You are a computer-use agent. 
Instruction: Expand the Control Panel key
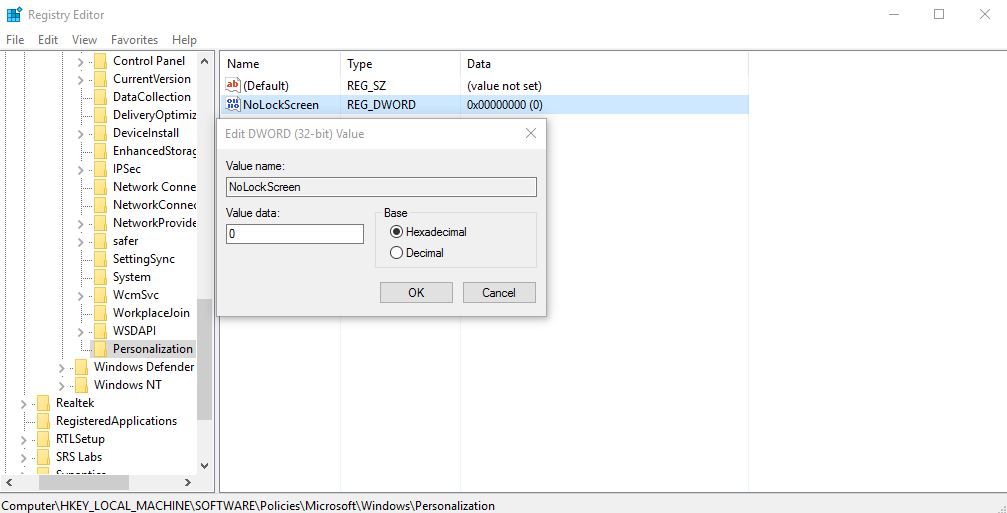coord(80,62)
